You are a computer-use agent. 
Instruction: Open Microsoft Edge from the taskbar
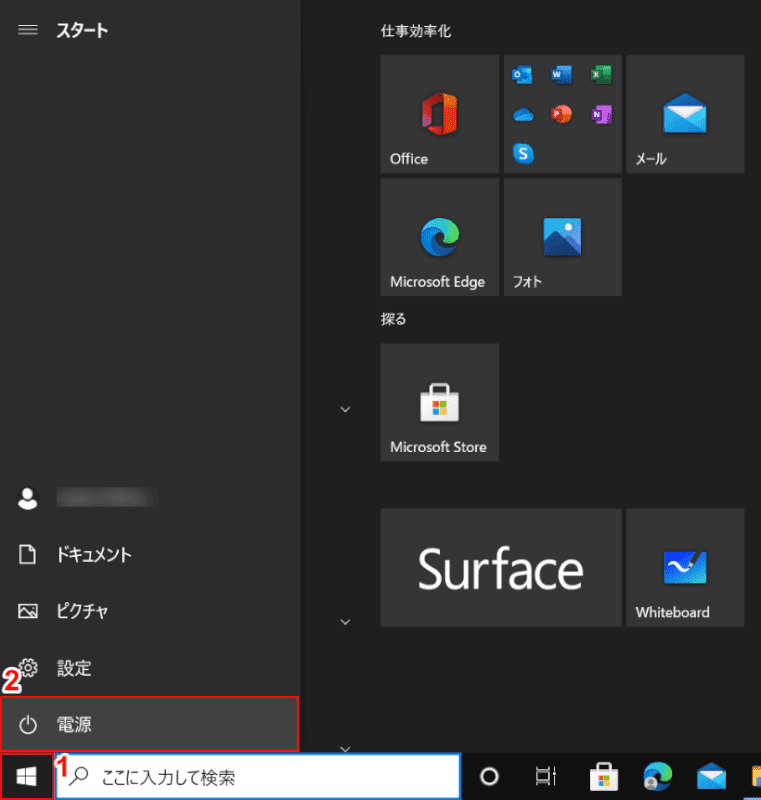click(x=657, y=777)
